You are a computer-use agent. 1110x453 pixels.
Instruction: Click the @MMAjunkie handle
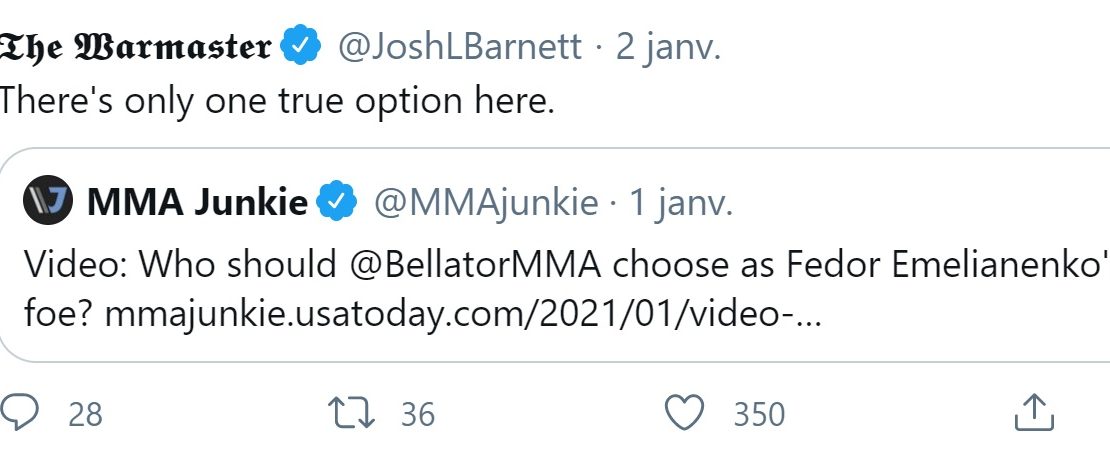point(486,205)
